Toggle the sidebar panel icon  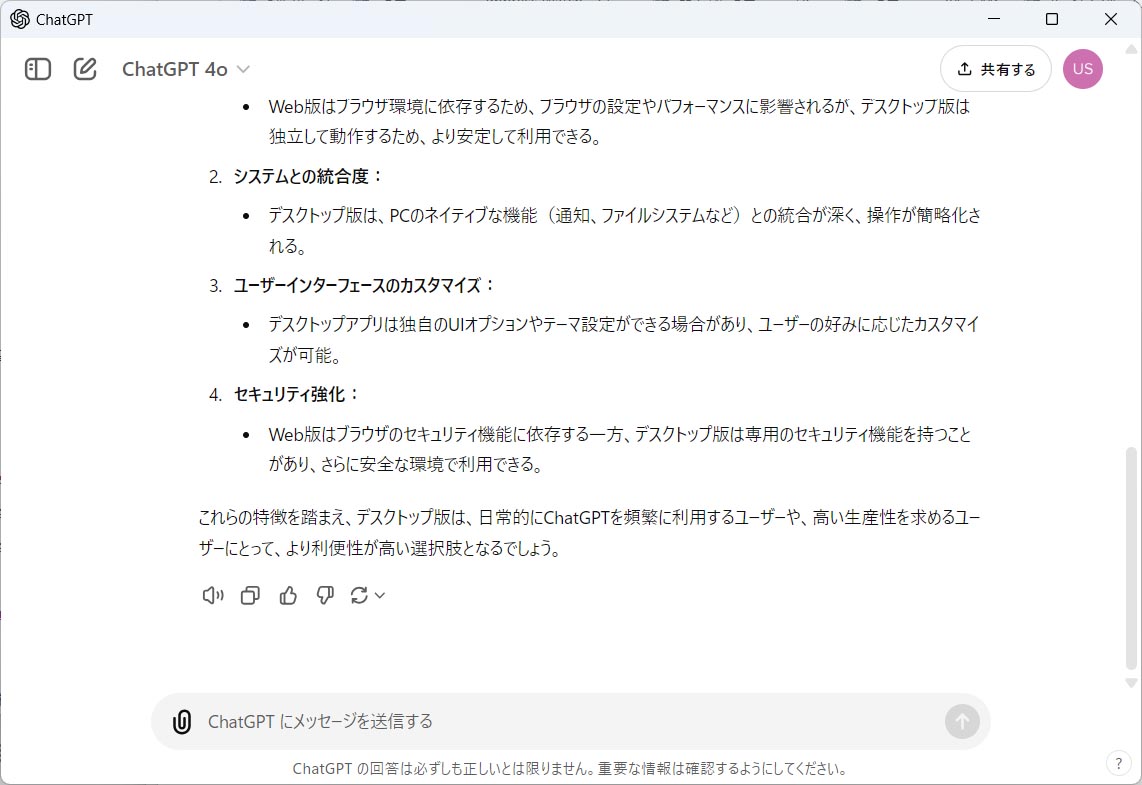tap(38, 69)
